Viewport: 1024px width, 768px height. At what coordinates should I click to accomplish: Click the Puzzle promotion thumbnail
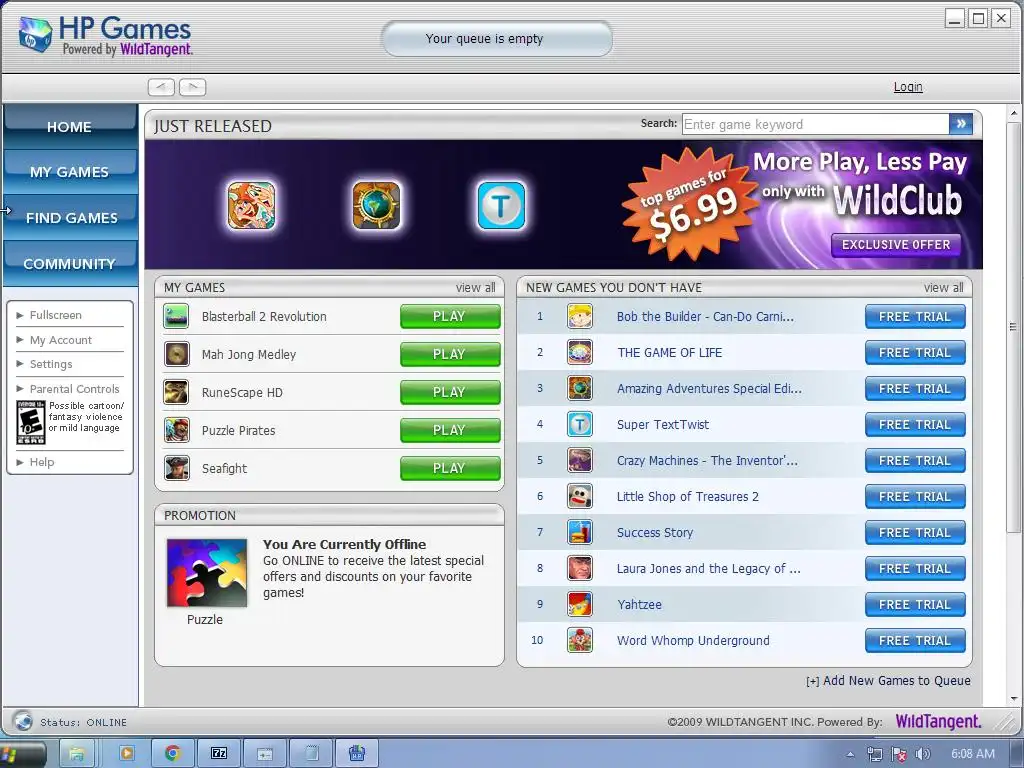206,573
